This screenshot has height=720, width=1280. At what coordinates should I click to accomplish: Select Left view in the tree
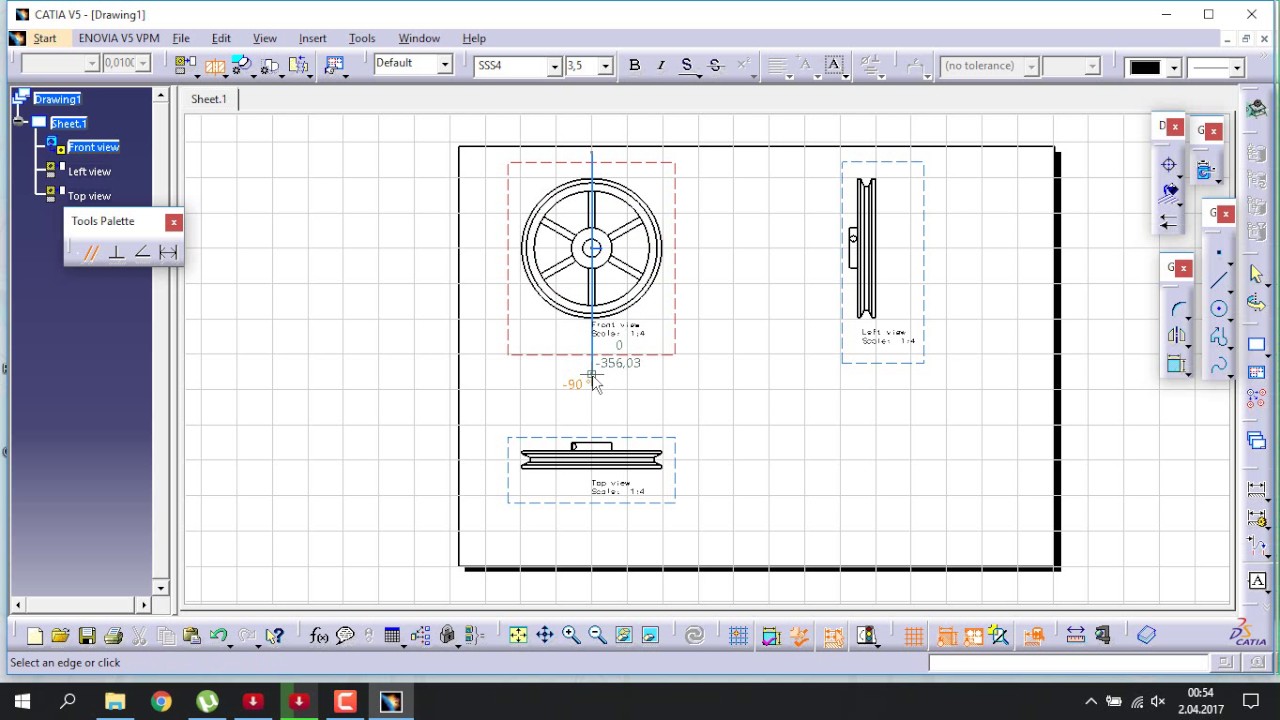[x=89, y=172]
